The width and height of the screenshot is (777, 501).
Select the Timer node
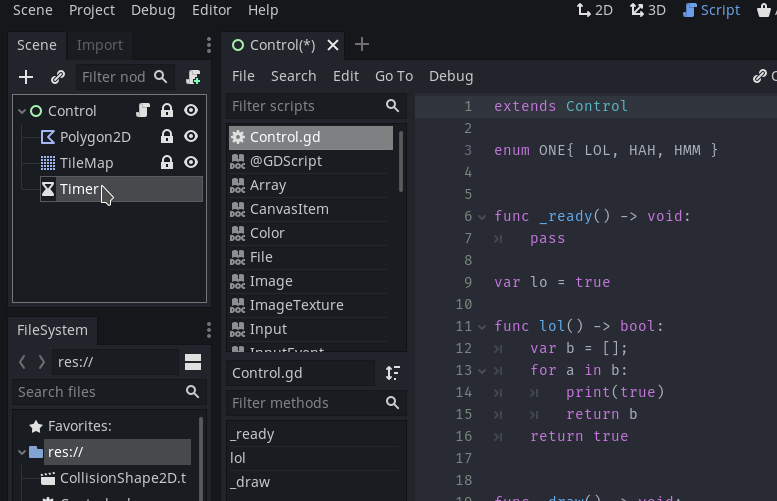click(x=121, y=189)
